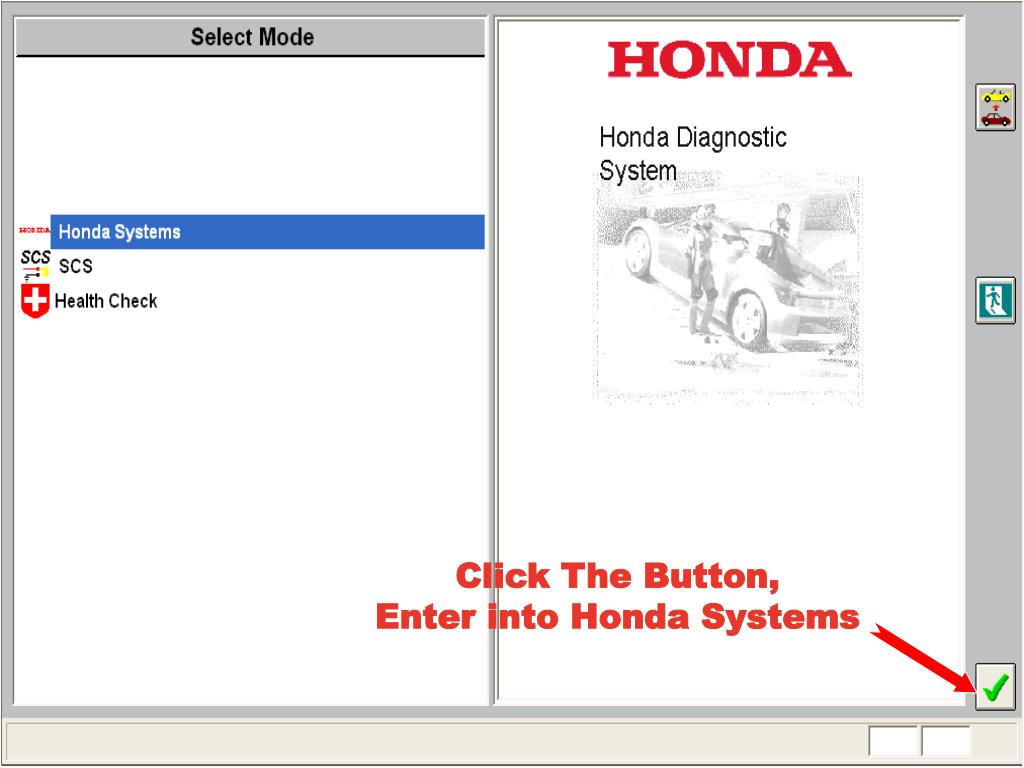Select the SCS mode entry
Screen dimensions: 1024x768
(76, 266)
